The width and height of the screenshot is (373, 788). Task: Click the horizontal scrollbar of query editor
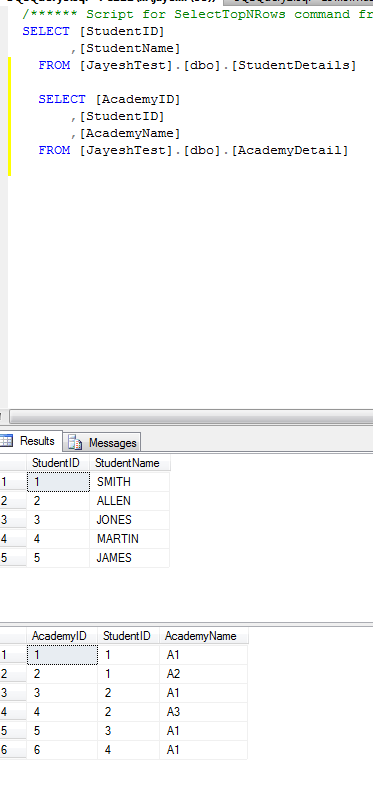[191, 417]
